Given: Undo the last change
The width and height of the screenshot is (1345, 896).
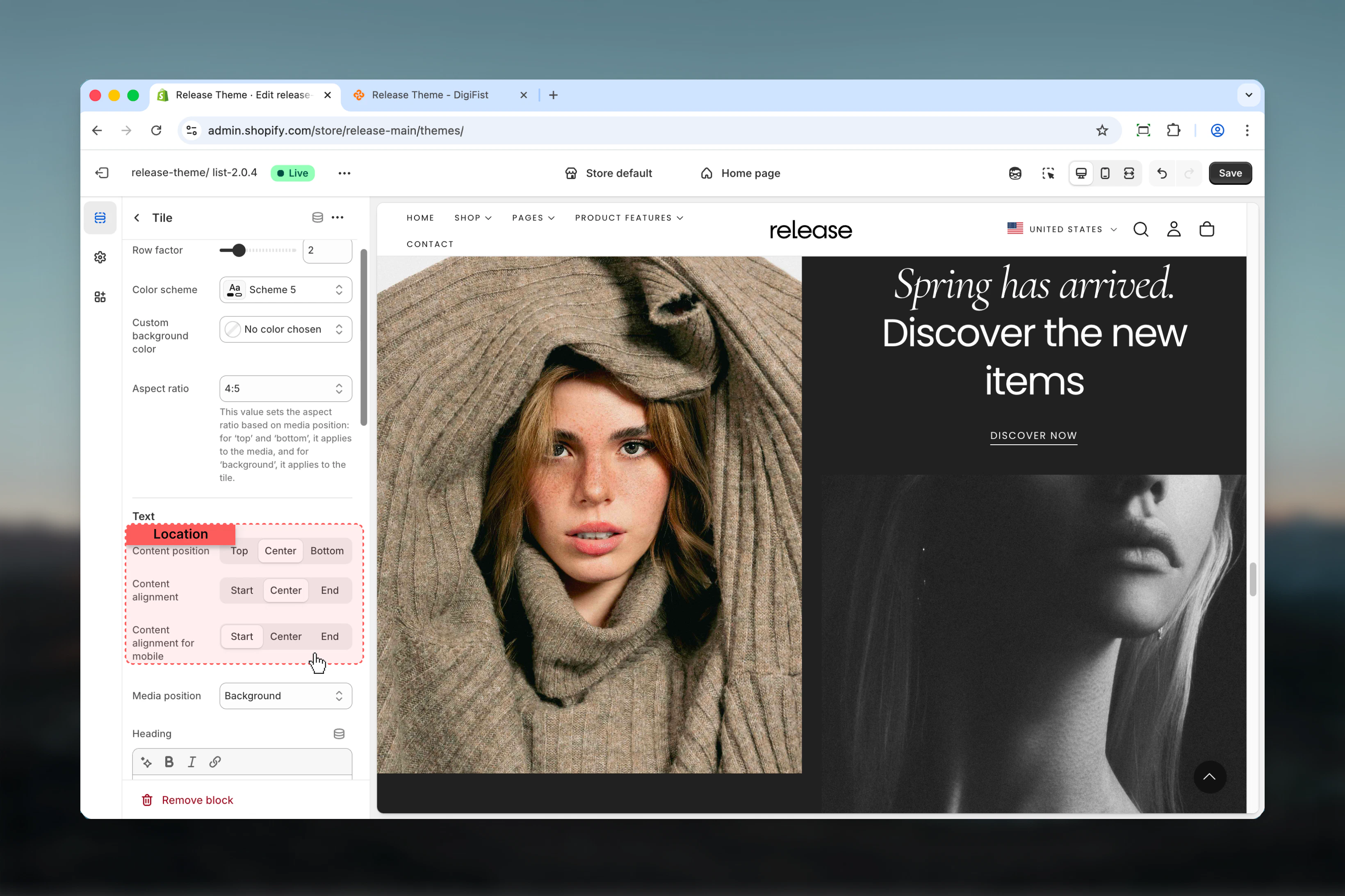Looking at the screenshot, I should click(x=1162, y=173).
